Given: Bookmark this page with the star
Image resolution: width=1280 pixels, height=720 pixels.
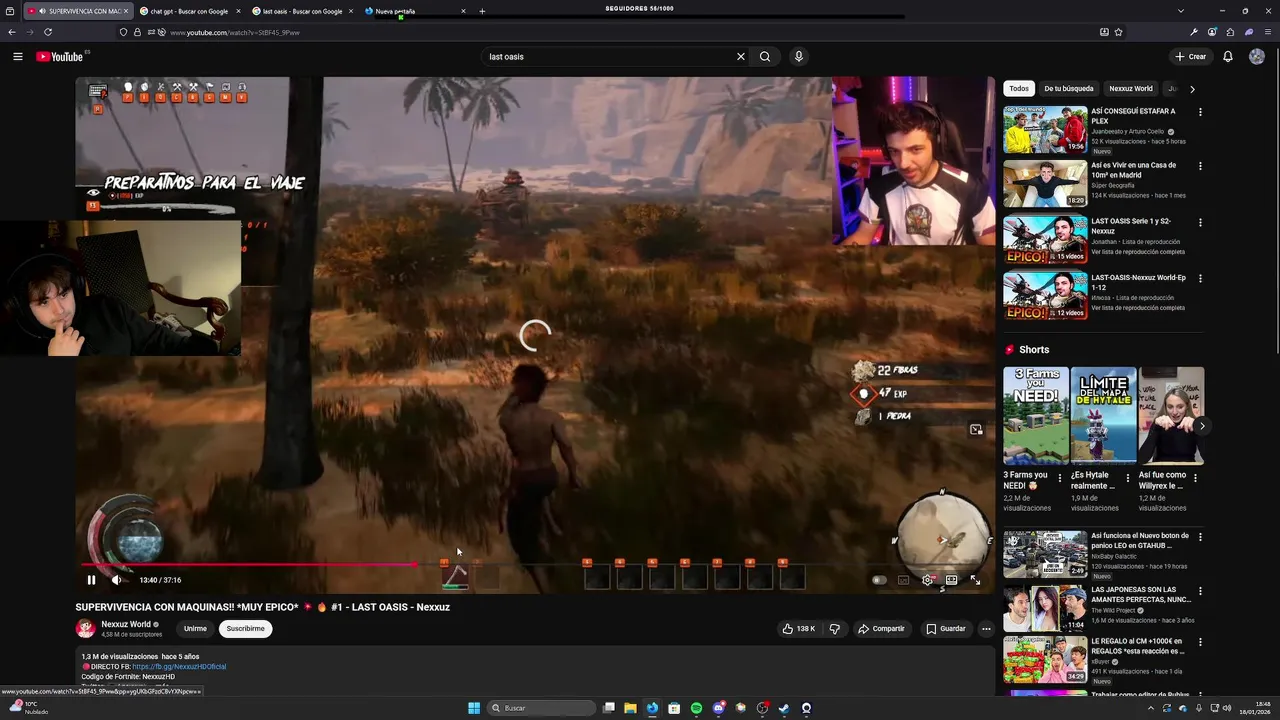Looking at the screenshot, I should point(1118,32).
